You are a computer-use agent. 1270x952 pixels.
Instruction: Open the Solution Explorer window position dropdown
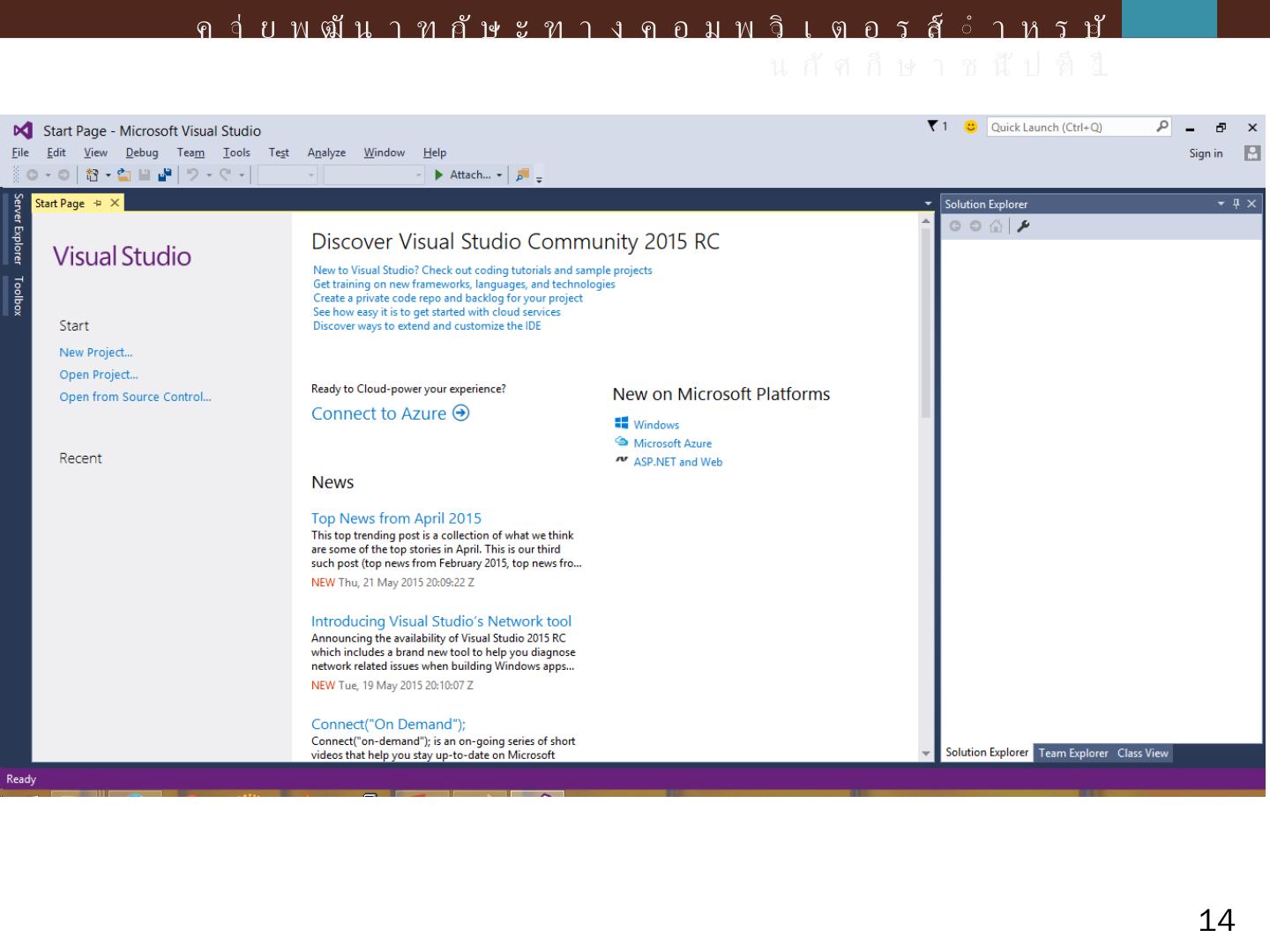point(1221,204)
